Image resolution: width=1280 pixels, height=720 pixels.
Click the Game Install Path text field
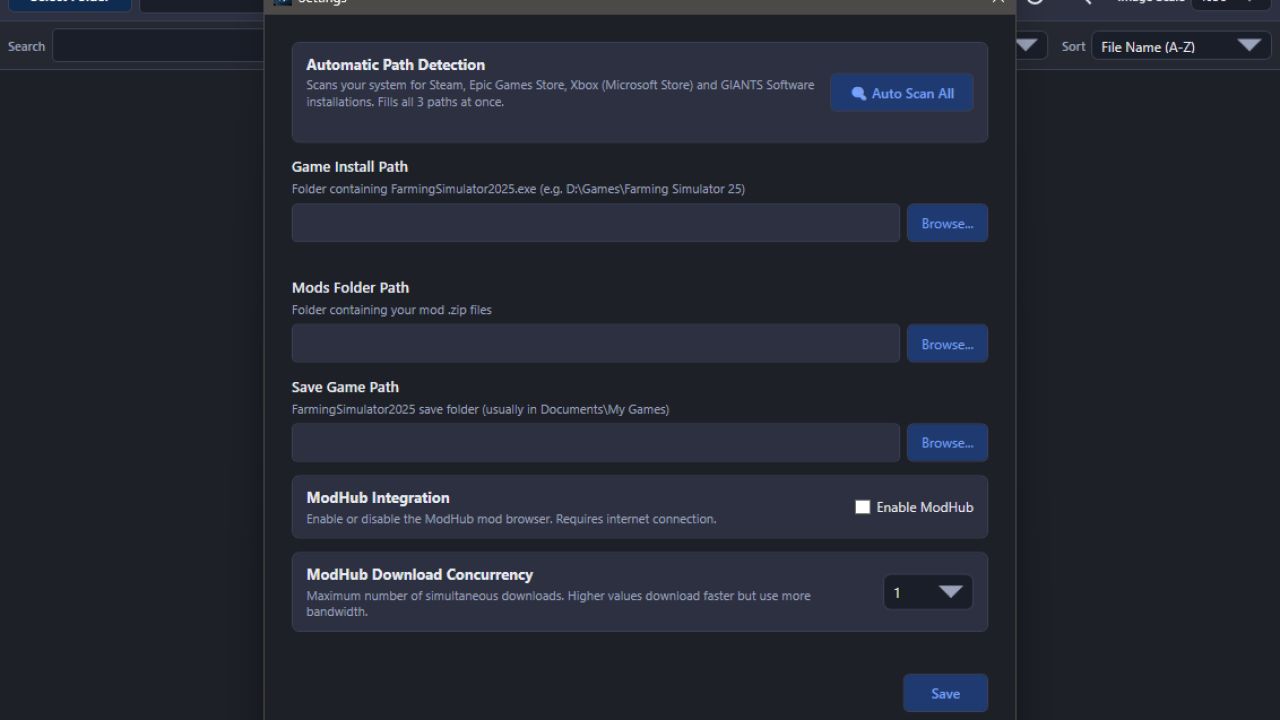[595, 222]
